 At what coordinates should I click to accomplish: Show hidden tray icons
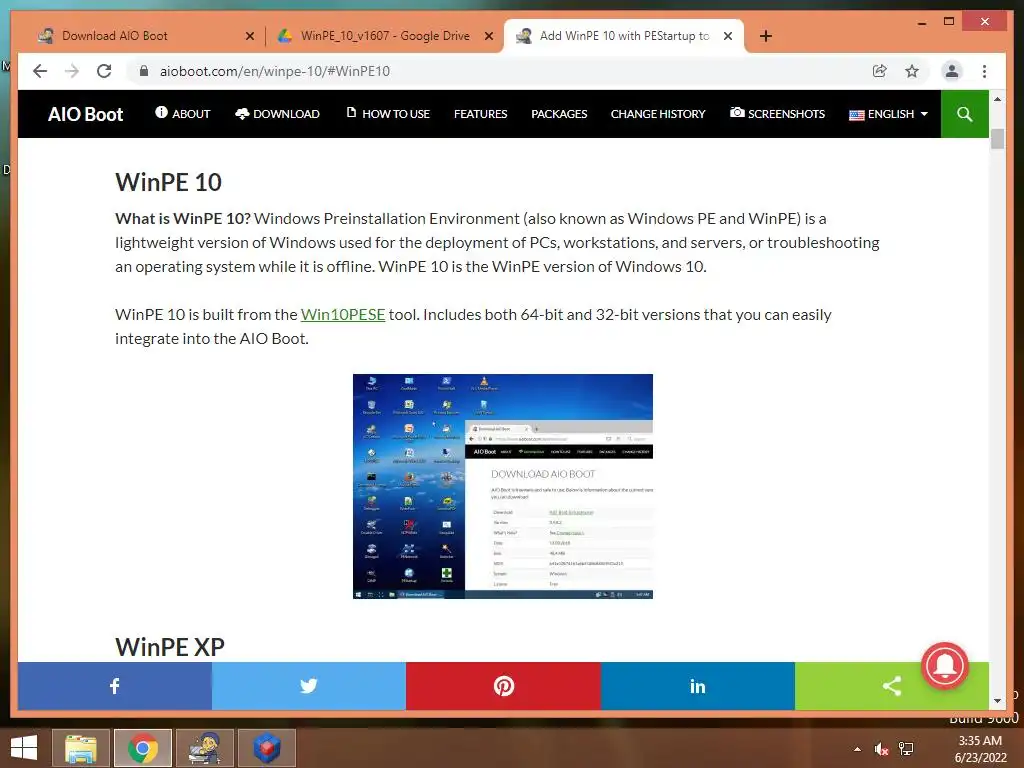(x=857, y=749)
